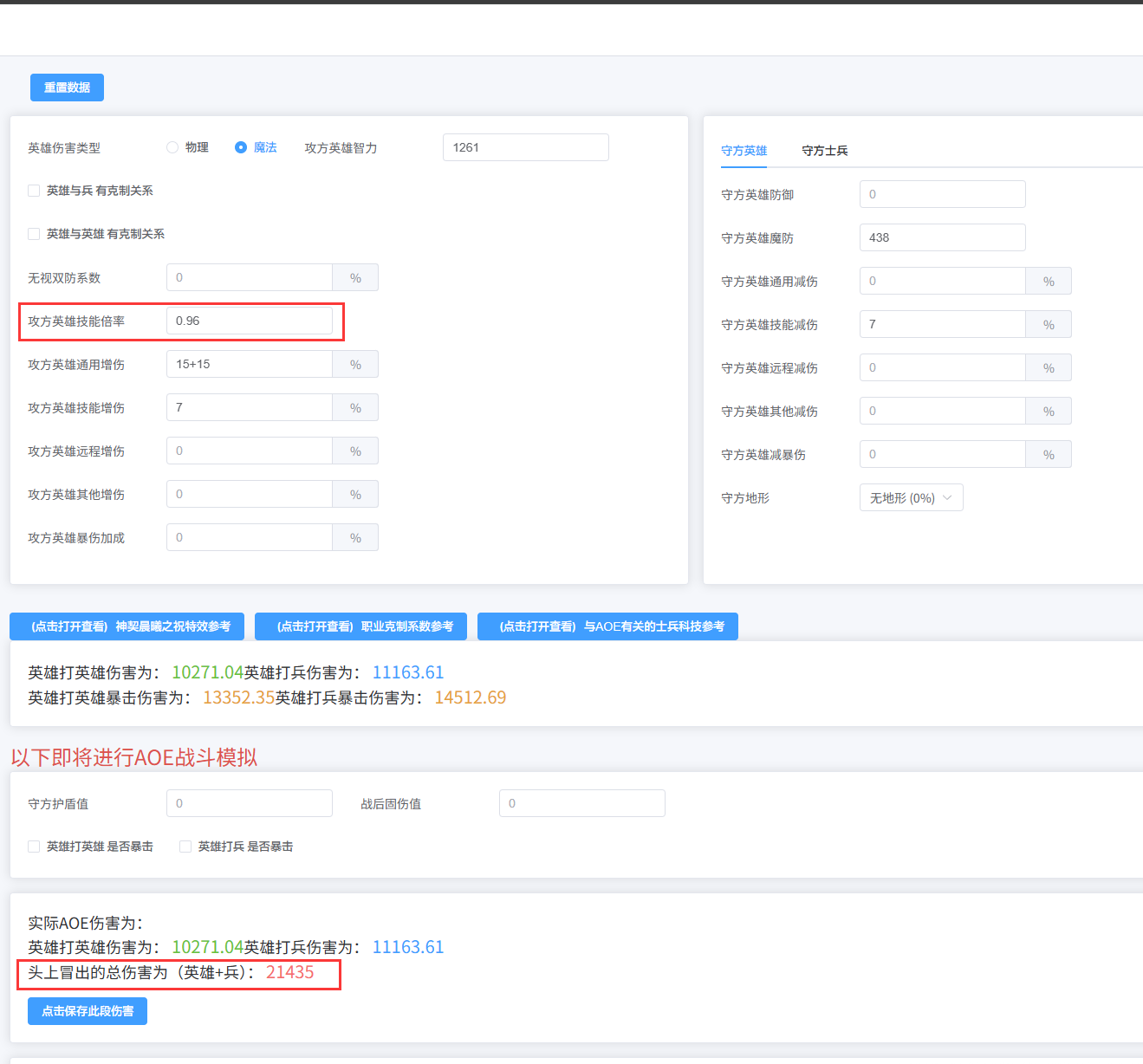
Task: Select the 物理 damage type radio
Action: [172, 147]
